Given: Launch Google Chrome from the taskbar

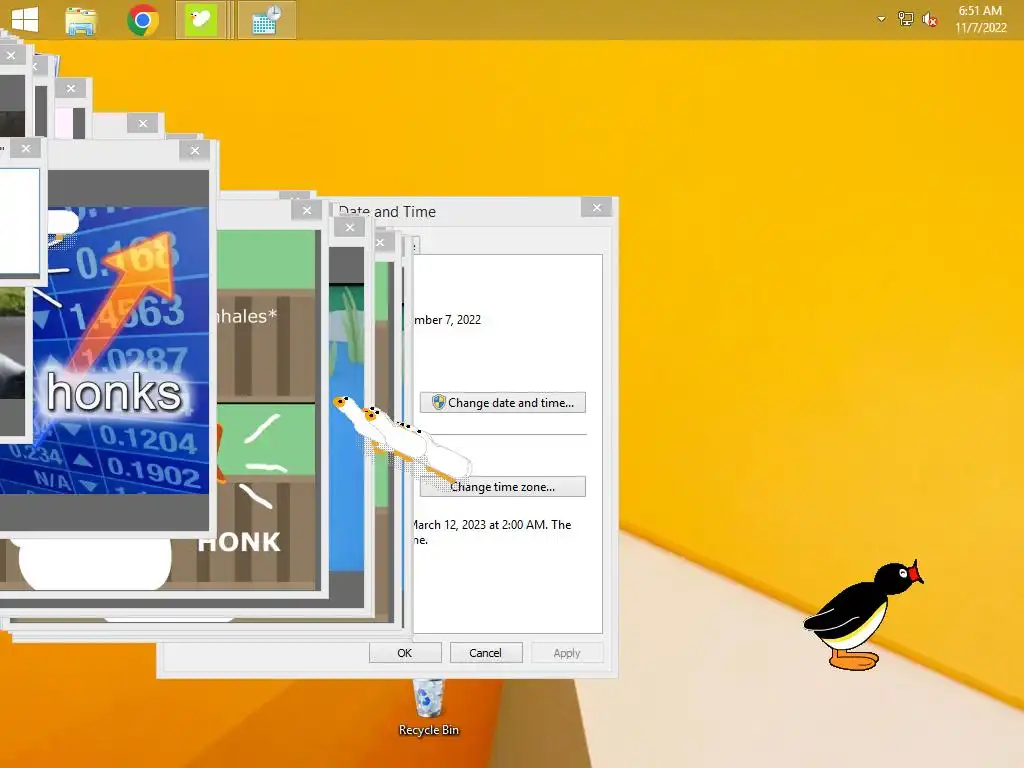Looking at the screenshot, I should click(143, 20).
